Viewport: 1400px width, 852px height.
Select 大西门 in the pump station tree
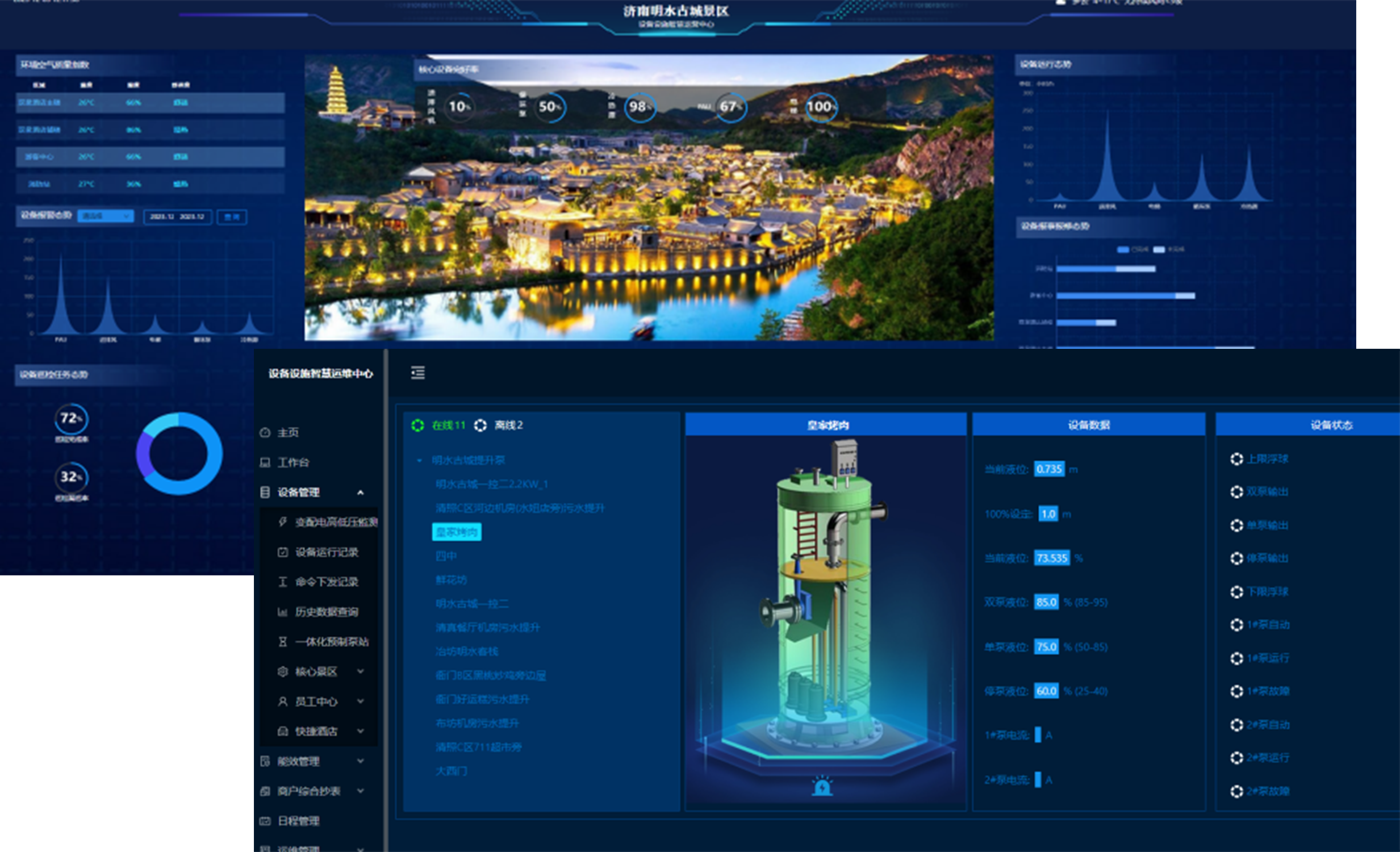point(451,771)
